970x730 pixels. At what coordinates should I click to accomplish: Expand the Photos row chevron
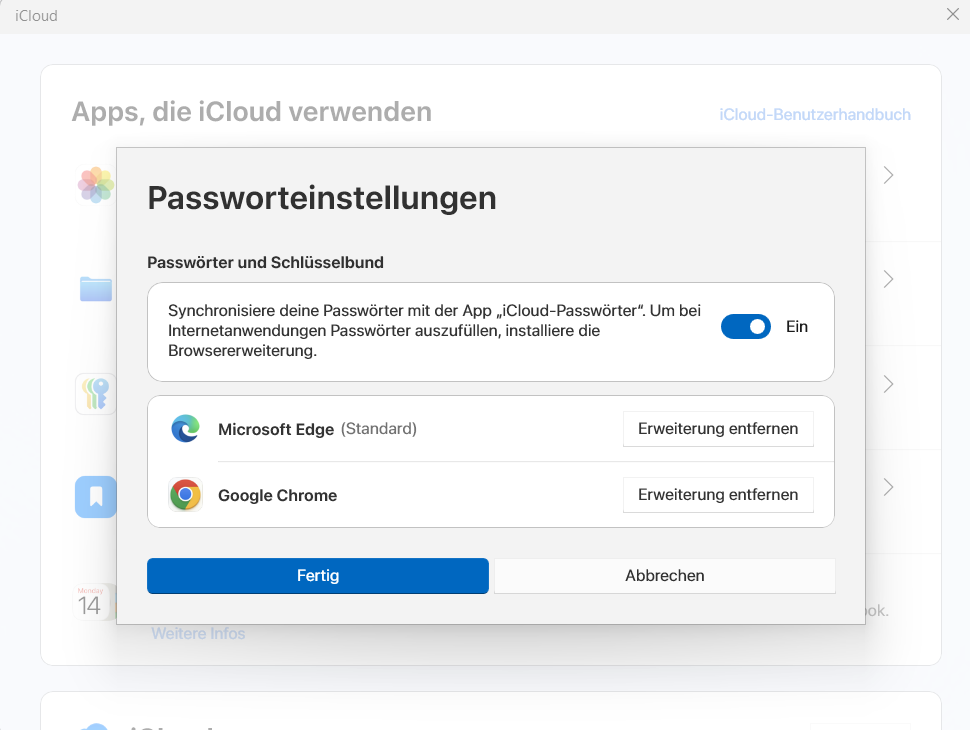(x=888, y=176)
